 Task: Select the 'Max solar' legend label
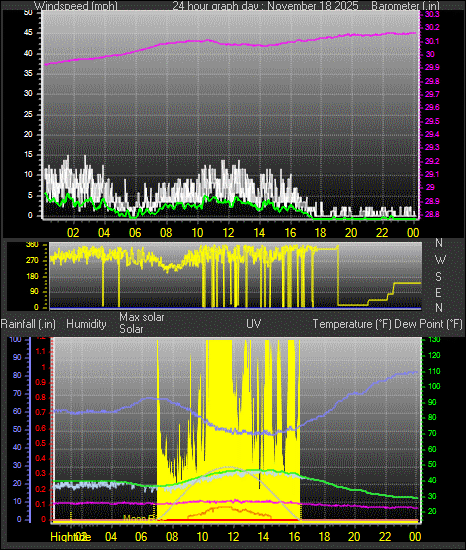(x=142, y=317)
